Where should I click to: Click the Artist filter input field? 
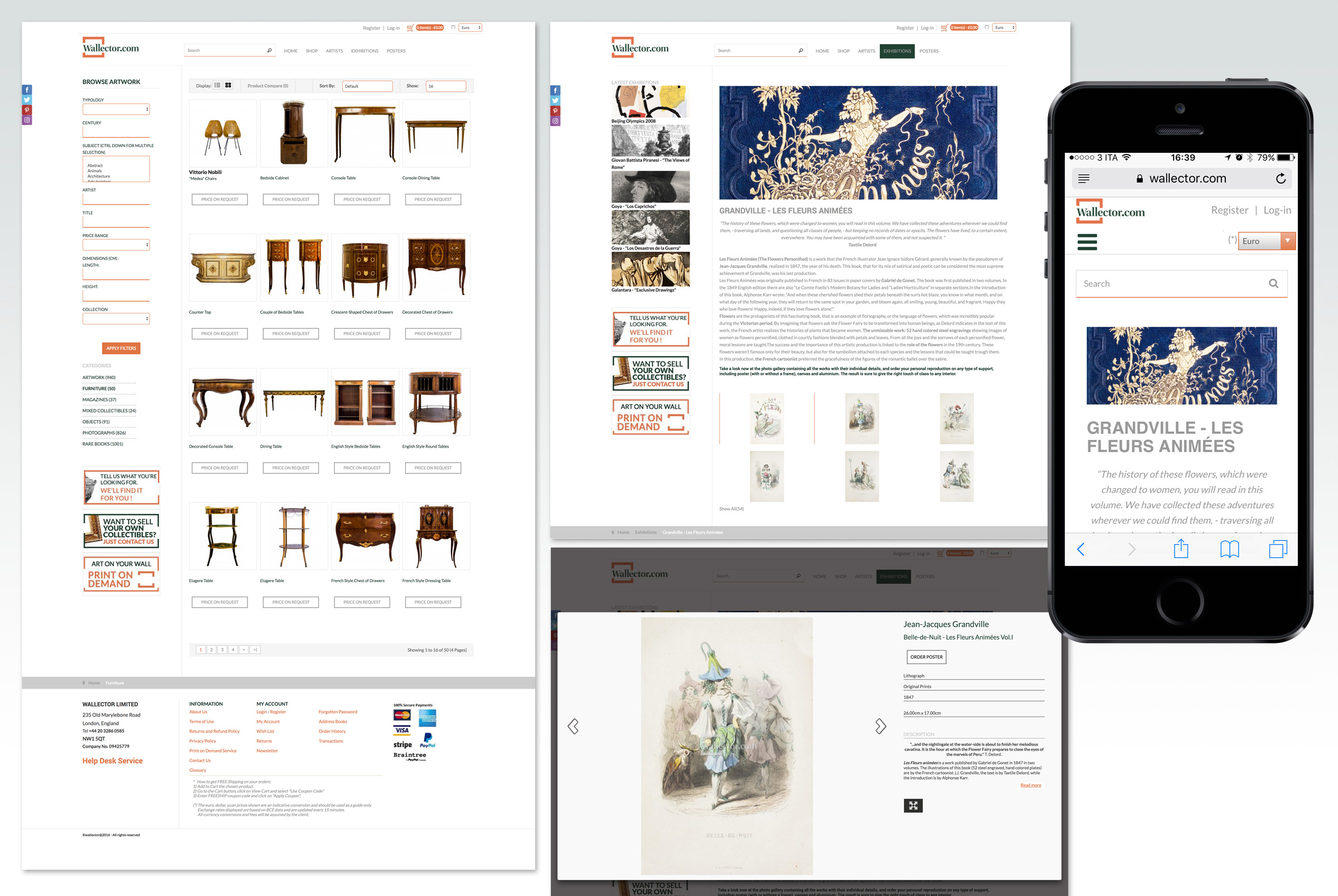(x=116, y=199)
